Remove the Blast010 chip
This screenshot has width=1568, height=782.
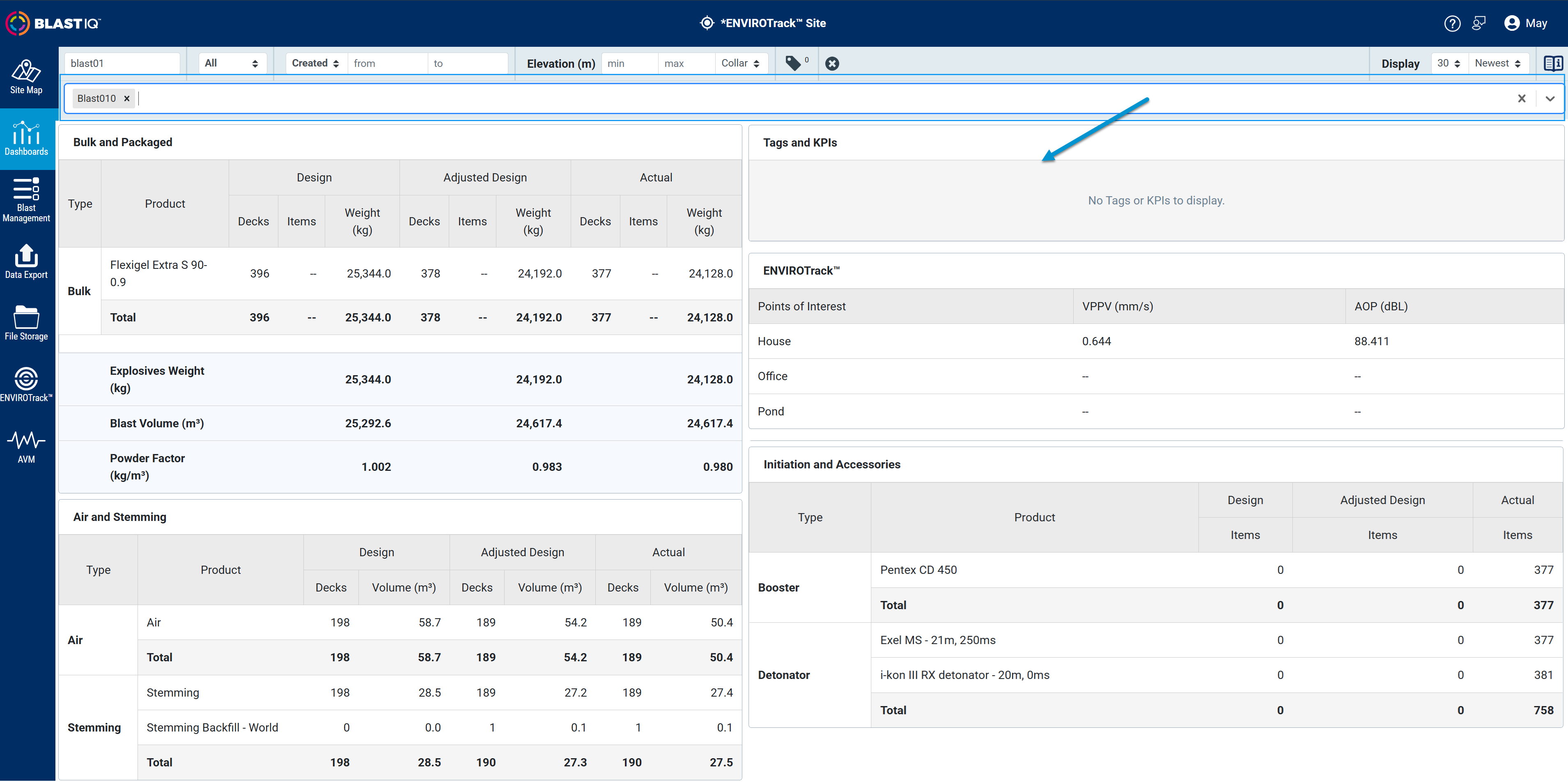(126, 99)
